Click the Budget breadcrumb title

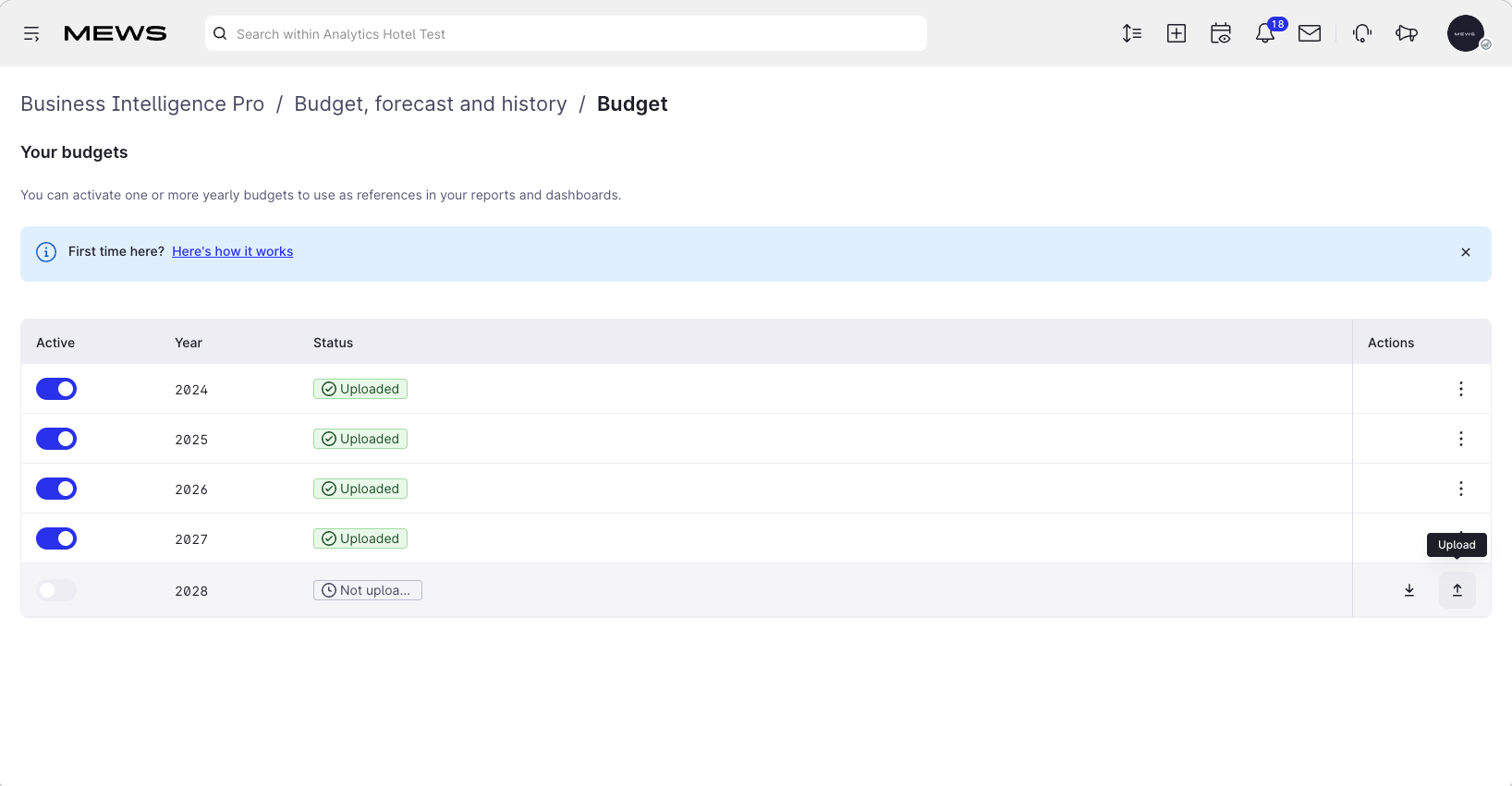(632, 103)
